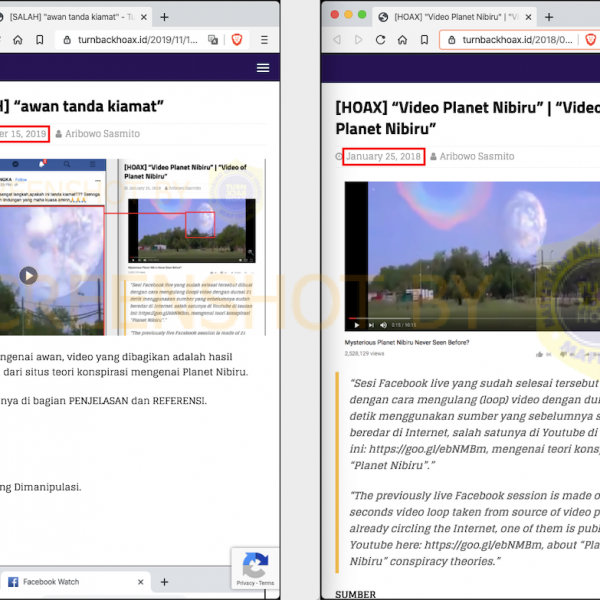
Task: Close the "awan tanda kiamat" tab in left window
Action: (x=143, y=17)
